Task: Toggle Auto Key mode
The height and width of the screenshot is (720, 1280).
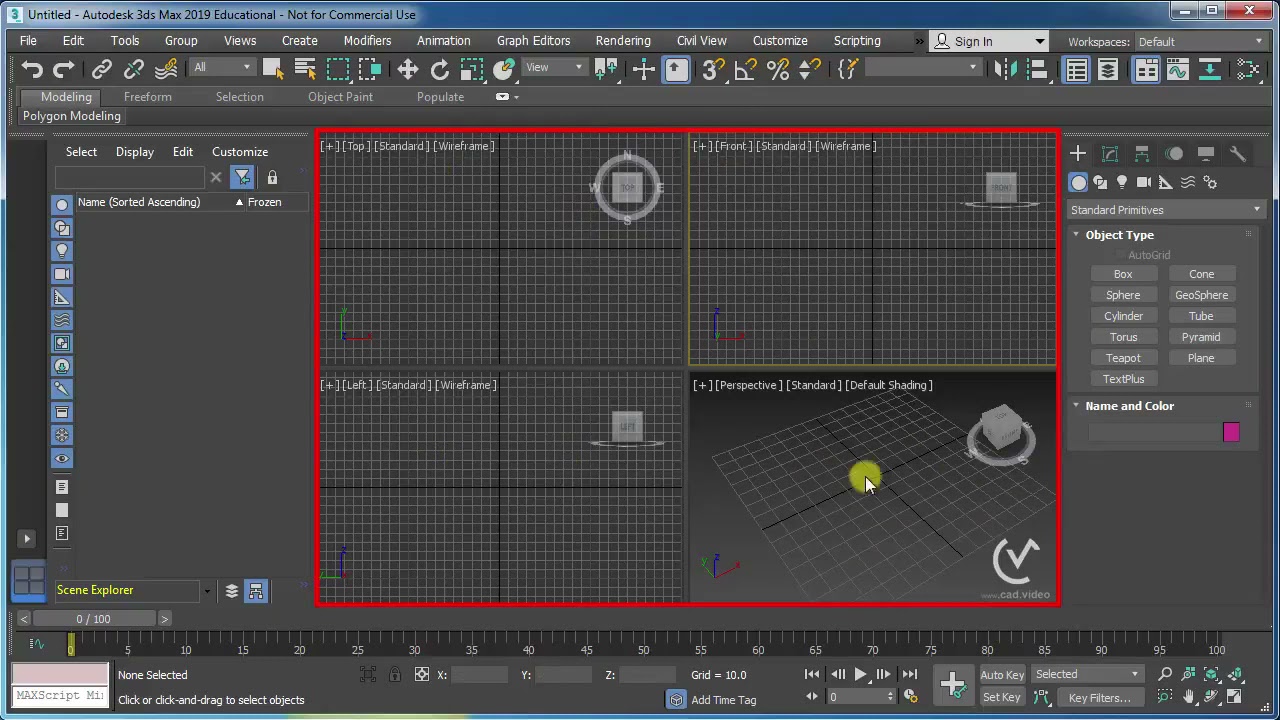Action: click(1002, 675)
